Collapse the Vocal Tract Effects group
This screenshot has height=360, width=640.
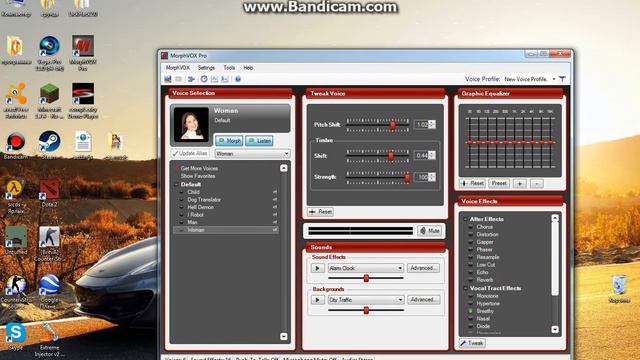tap(465, 288)
